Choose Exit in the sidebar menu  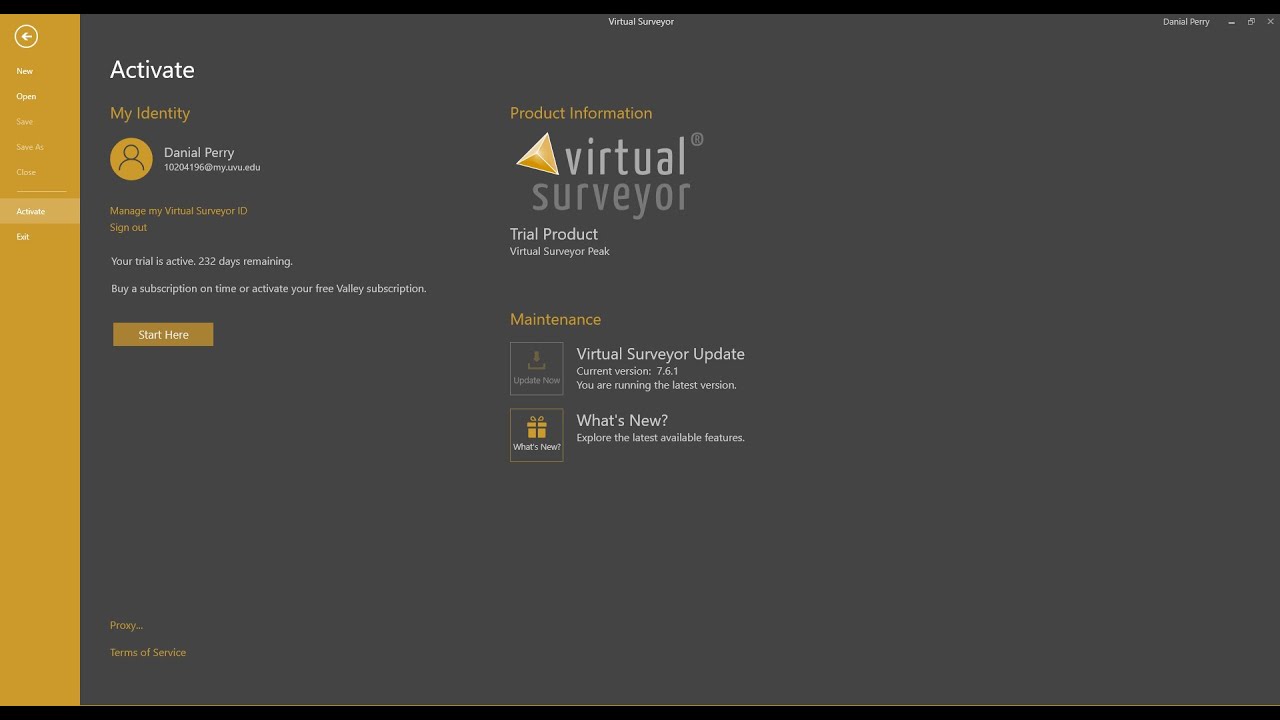(x=23, y=237)
